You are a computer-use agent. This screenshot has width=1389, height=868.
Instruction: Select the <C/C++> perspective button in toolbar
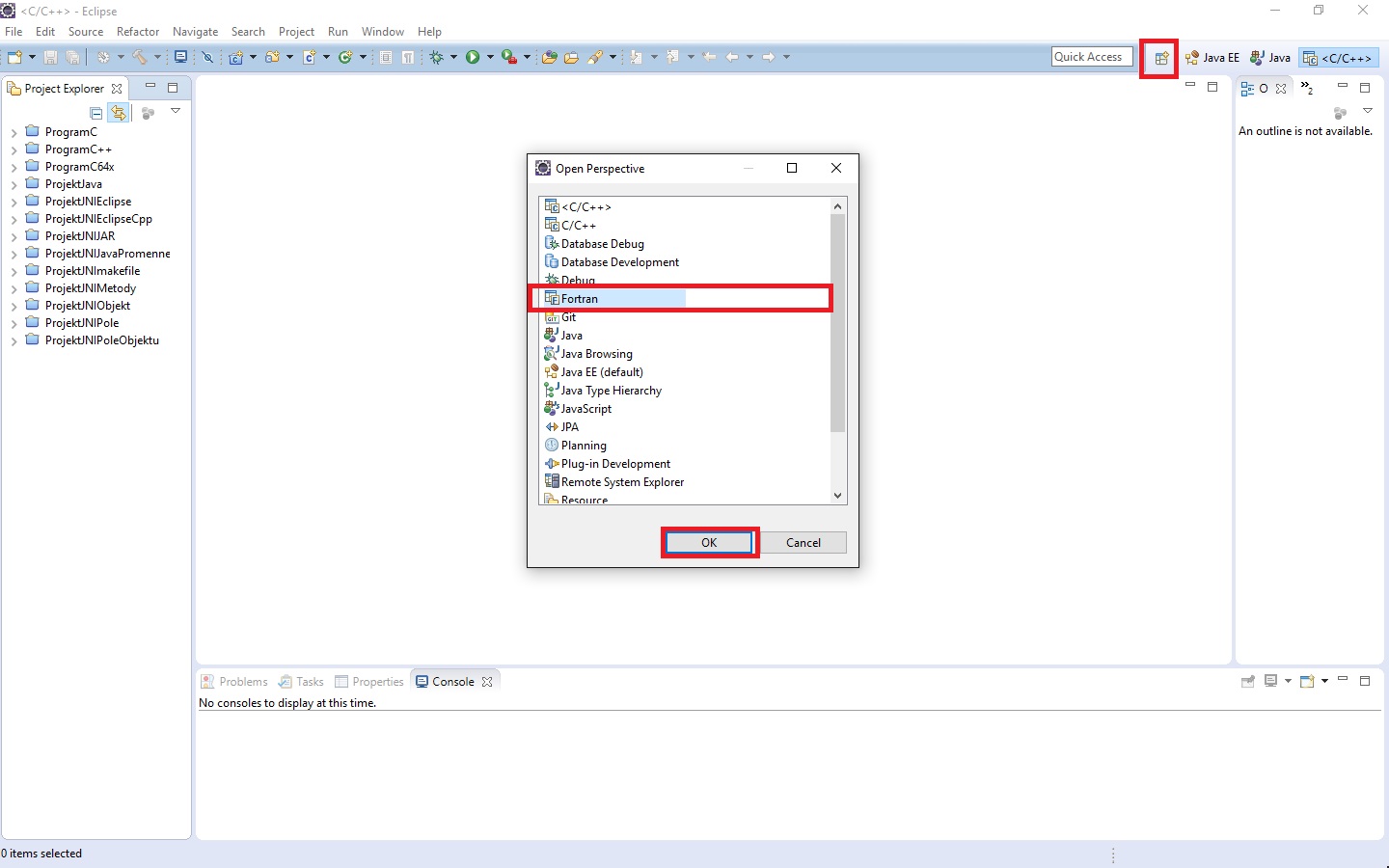[1338, 58]
